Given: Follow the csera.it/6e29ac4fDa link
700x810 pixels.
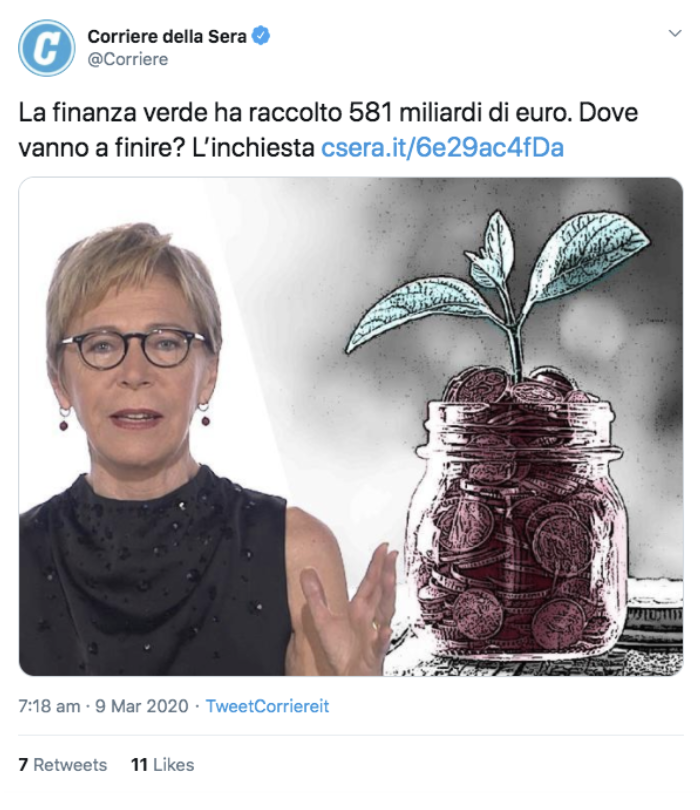Looking at the screenshot, I should (442, 148).
